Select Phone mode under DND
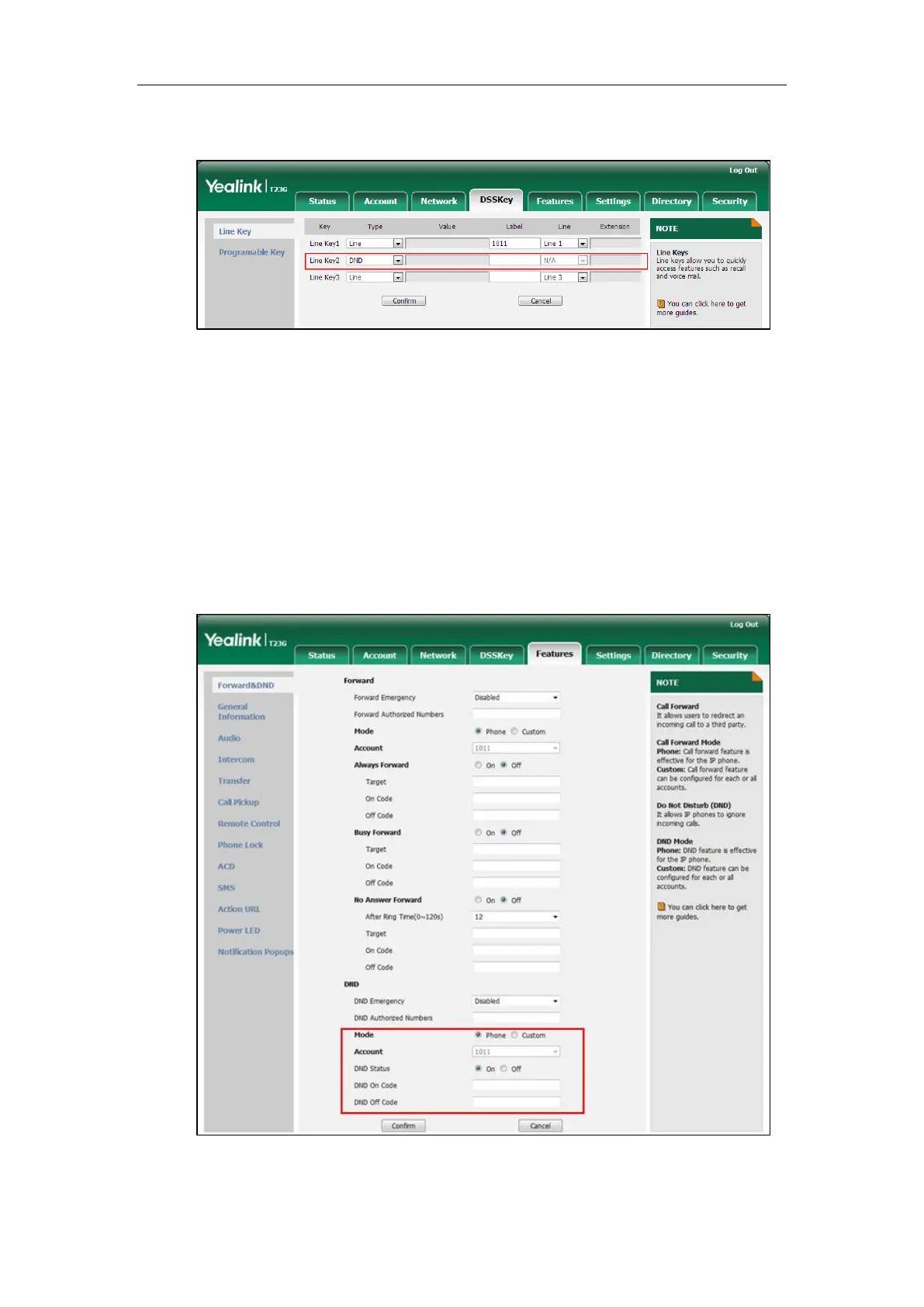 (478, 1035)
